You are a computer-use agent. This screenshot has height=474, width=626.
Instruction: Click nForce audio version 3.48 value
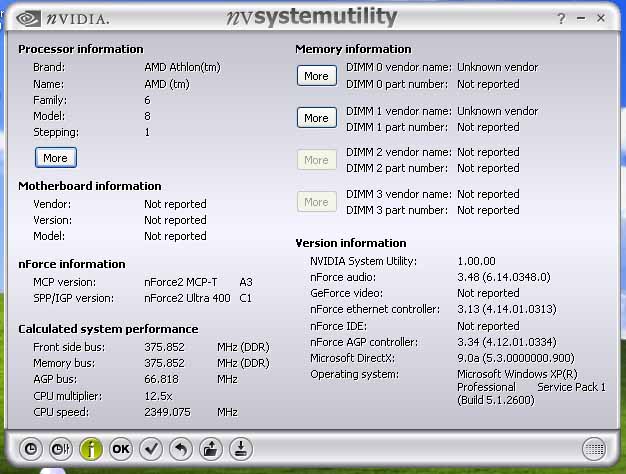click(x=504, y=277)
